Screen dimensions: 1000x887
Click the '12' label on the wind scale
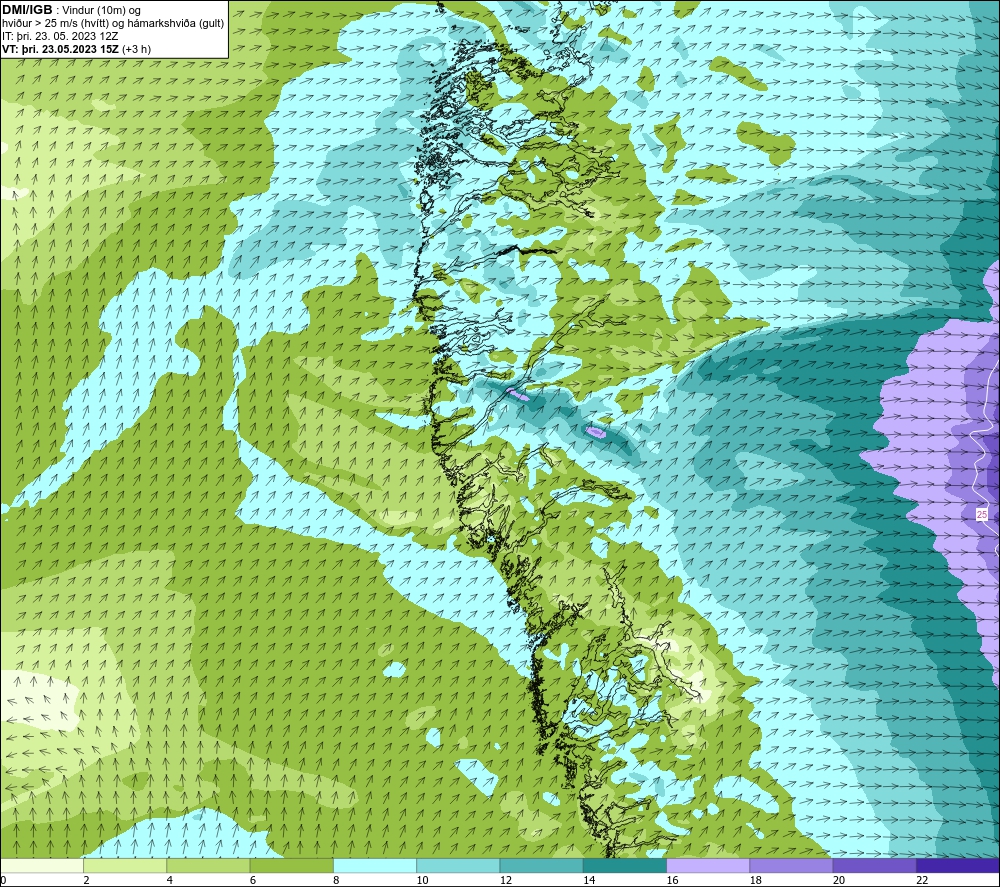(506, 880)
